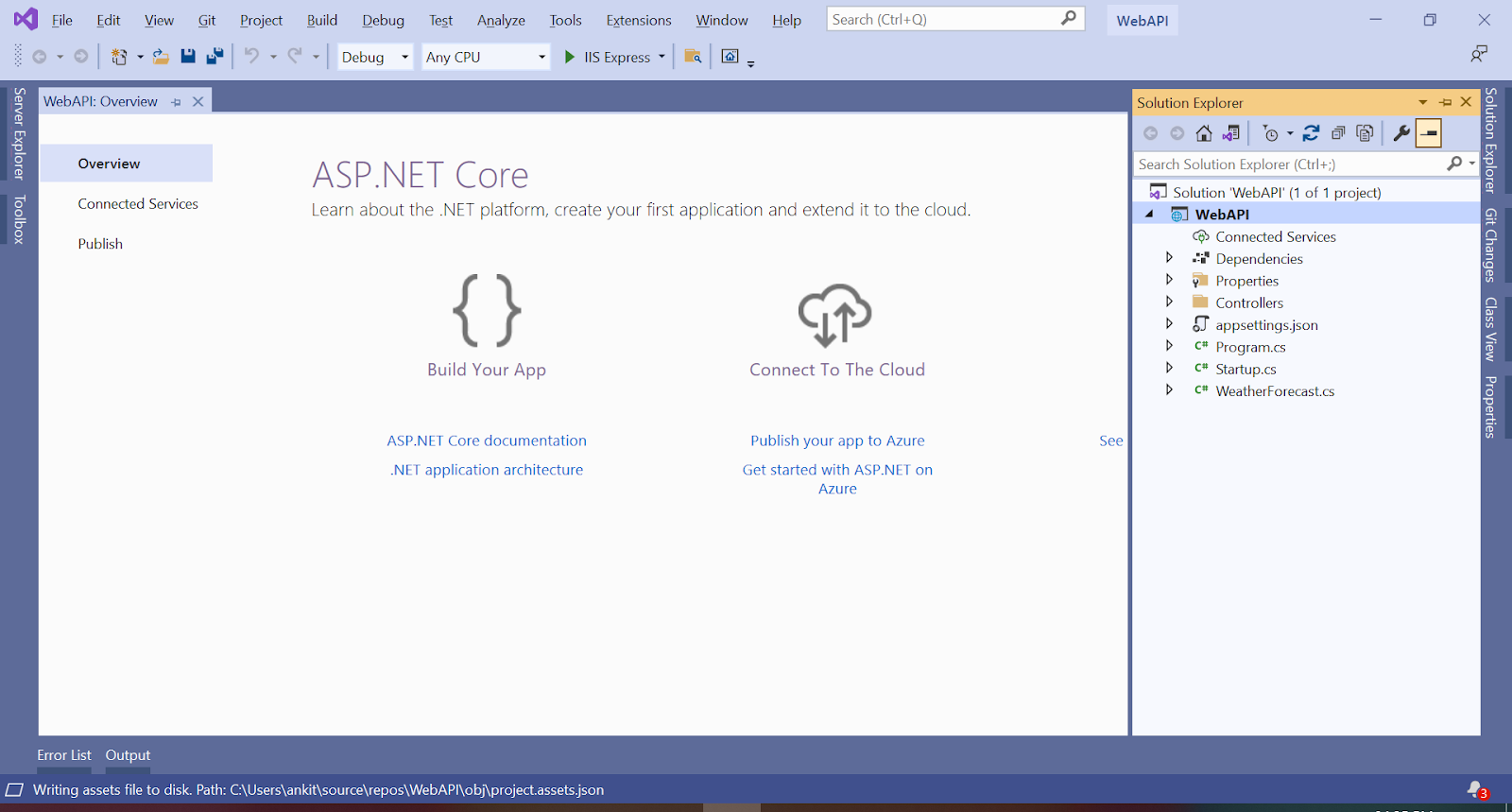
Task: Open Publish your app to Azure link
Action: pyautogui.click(x=837, y=441)
